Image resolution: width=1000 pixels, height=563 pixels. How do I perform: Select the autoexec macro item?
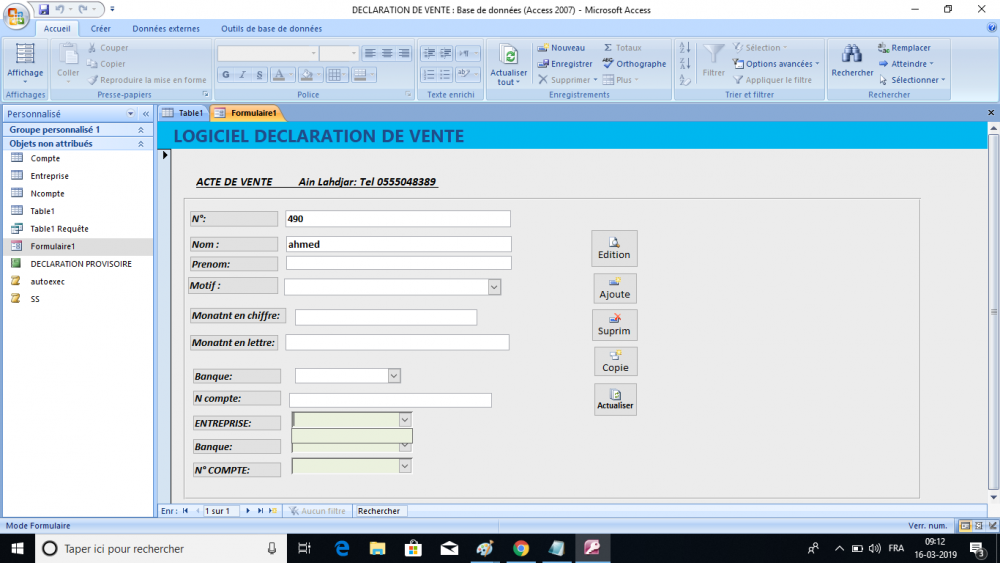tap(47, 281)
